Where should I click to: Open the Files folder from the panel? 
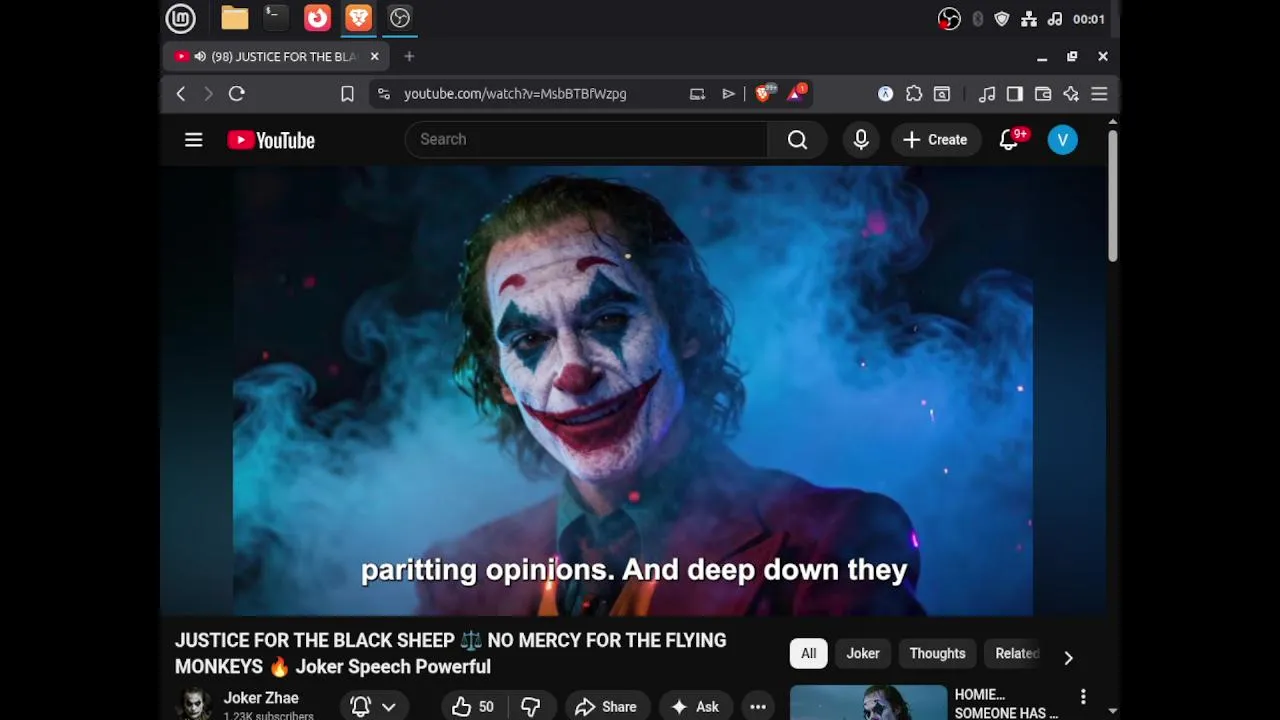(x=235, y=18)
